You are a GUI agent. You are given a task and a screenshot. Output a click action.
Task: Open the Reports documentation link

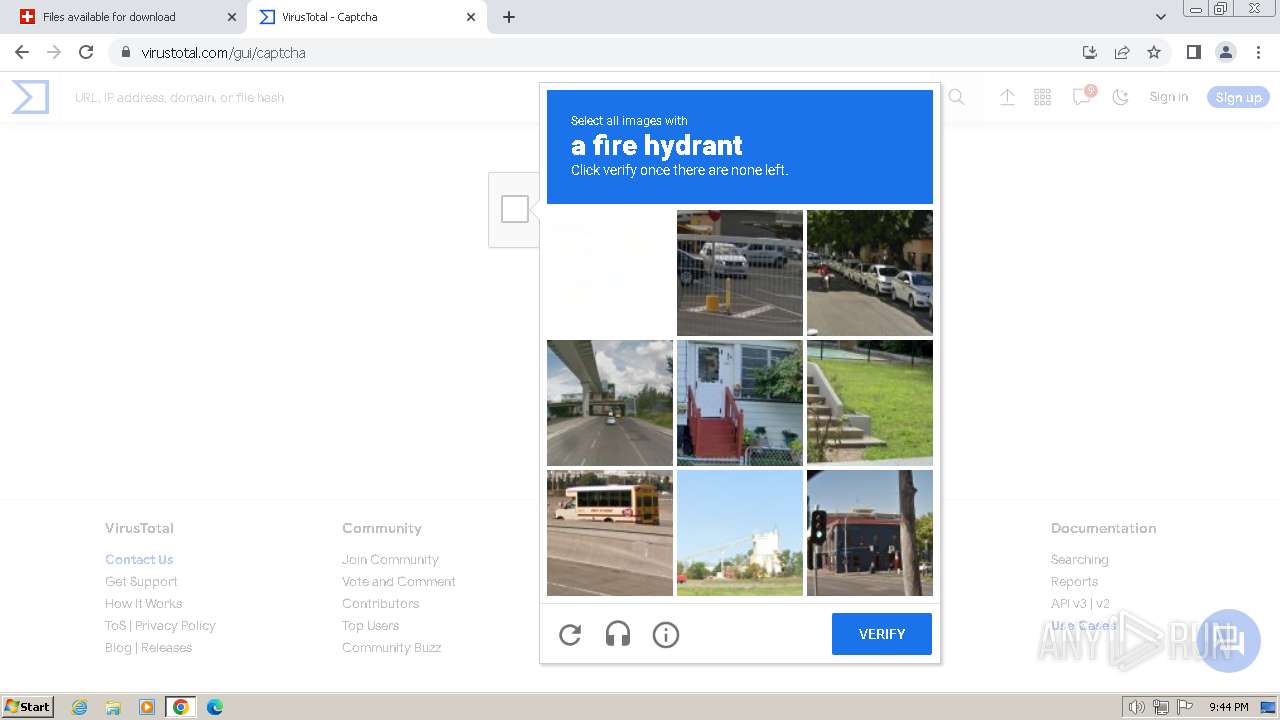point(1074,581)
